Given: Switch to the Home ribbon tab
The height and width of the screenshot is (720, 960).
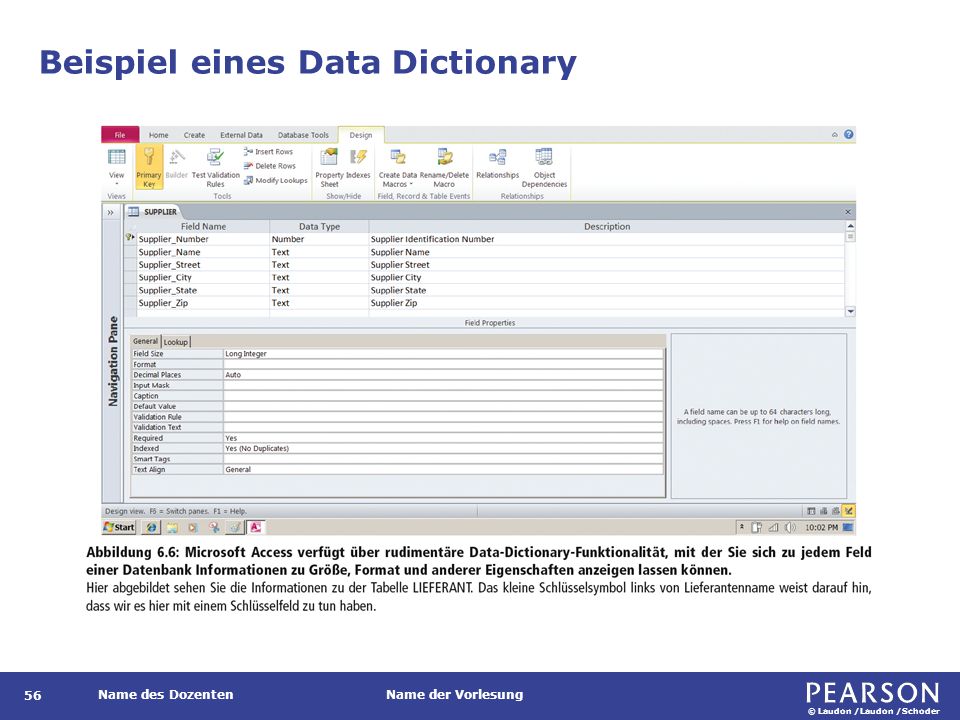Looking at the screenshot, I should coord(159,135).
